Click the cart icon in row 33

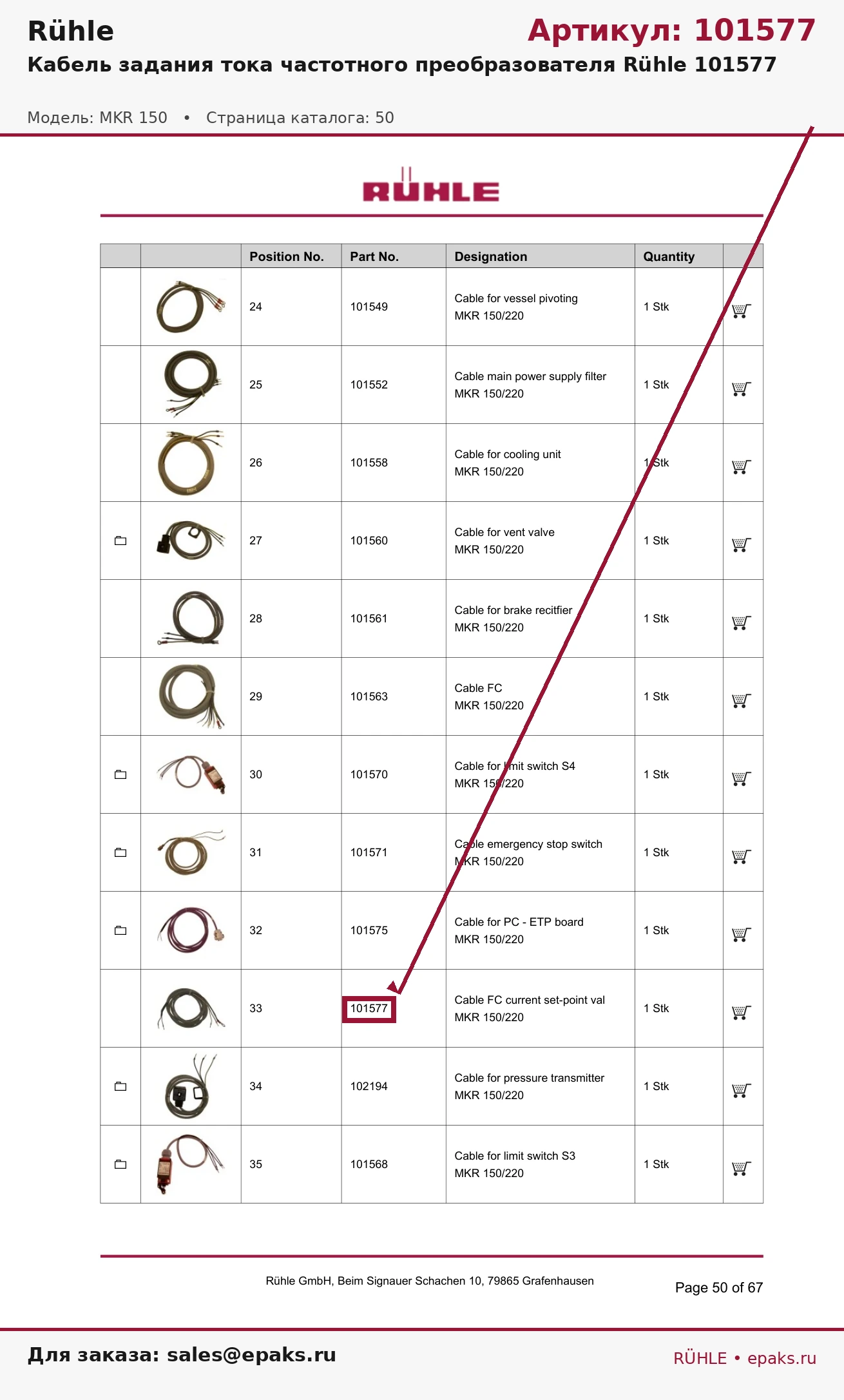coord(741,1012)
